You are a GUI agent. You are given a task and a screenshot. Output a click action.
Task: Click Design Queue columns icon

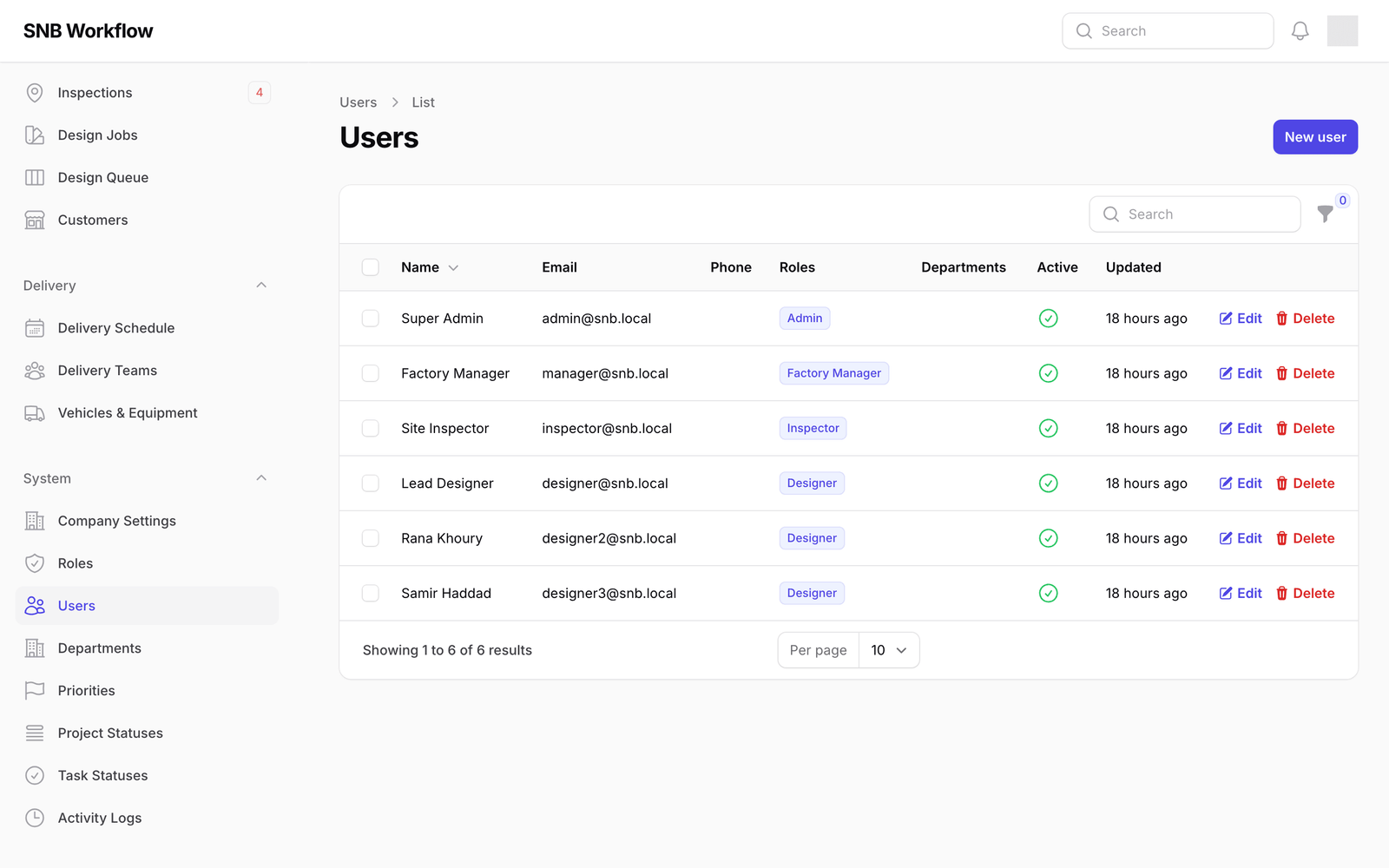click(x=35, y=178)
